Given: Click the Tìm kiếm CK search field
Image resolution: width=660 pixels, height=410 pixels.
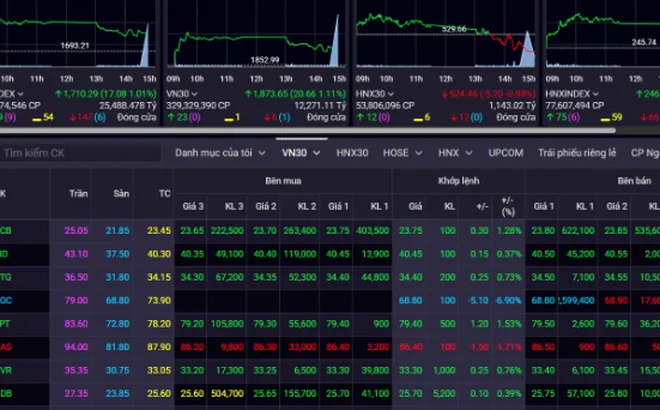Looking at the screenshot, I should [x=80, y=153].
